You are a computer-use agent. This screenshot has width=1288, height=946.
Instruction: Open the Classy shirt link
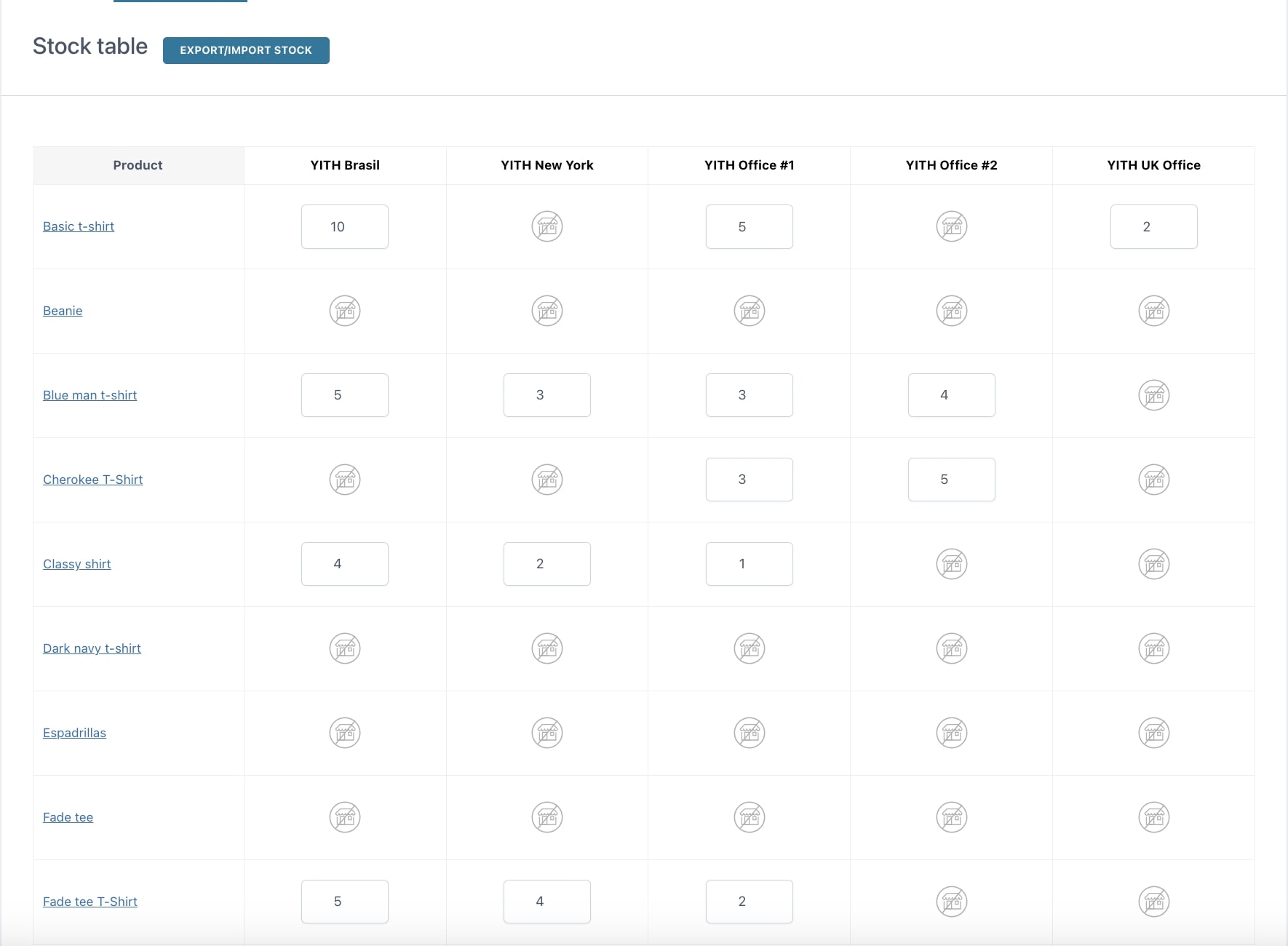77,564
